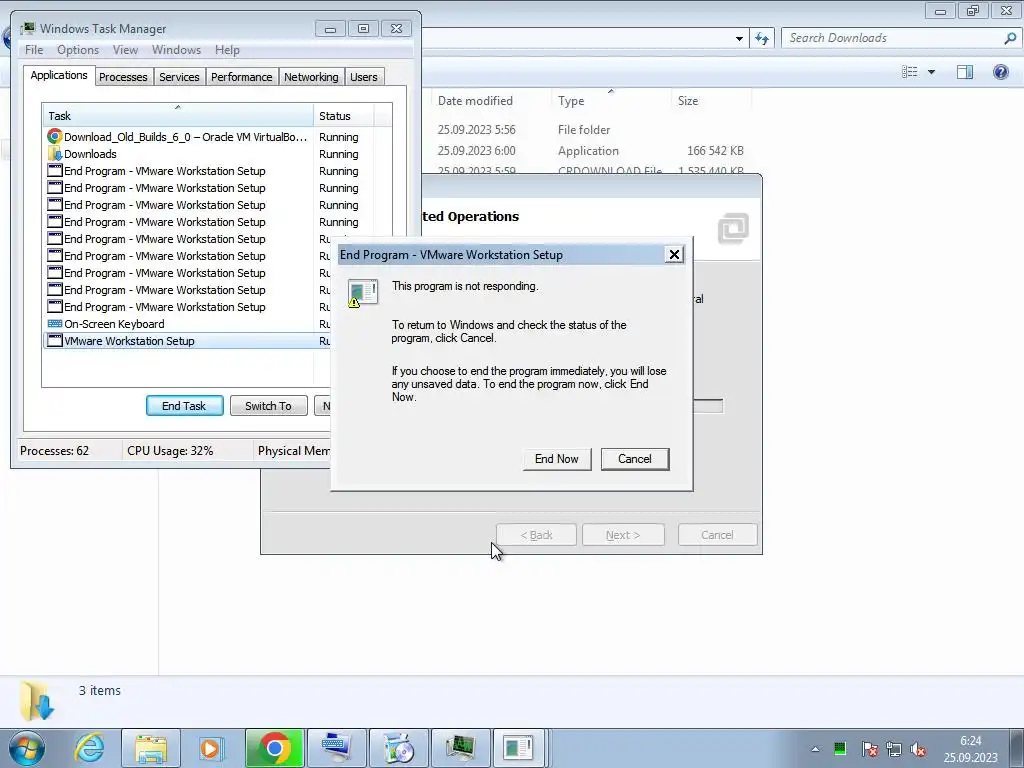Switch to the Users tab

(364, 77)
